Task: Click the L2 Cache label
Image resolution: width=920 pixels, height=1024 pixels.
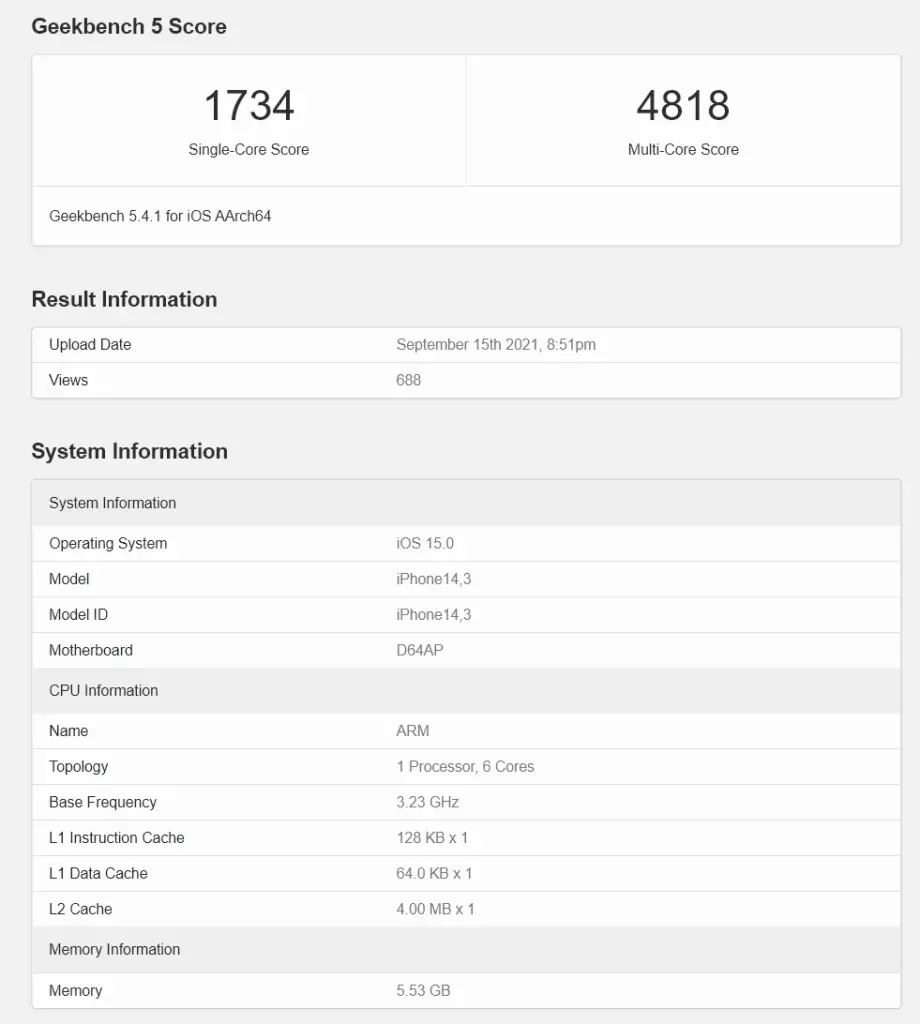Action: 80,909
